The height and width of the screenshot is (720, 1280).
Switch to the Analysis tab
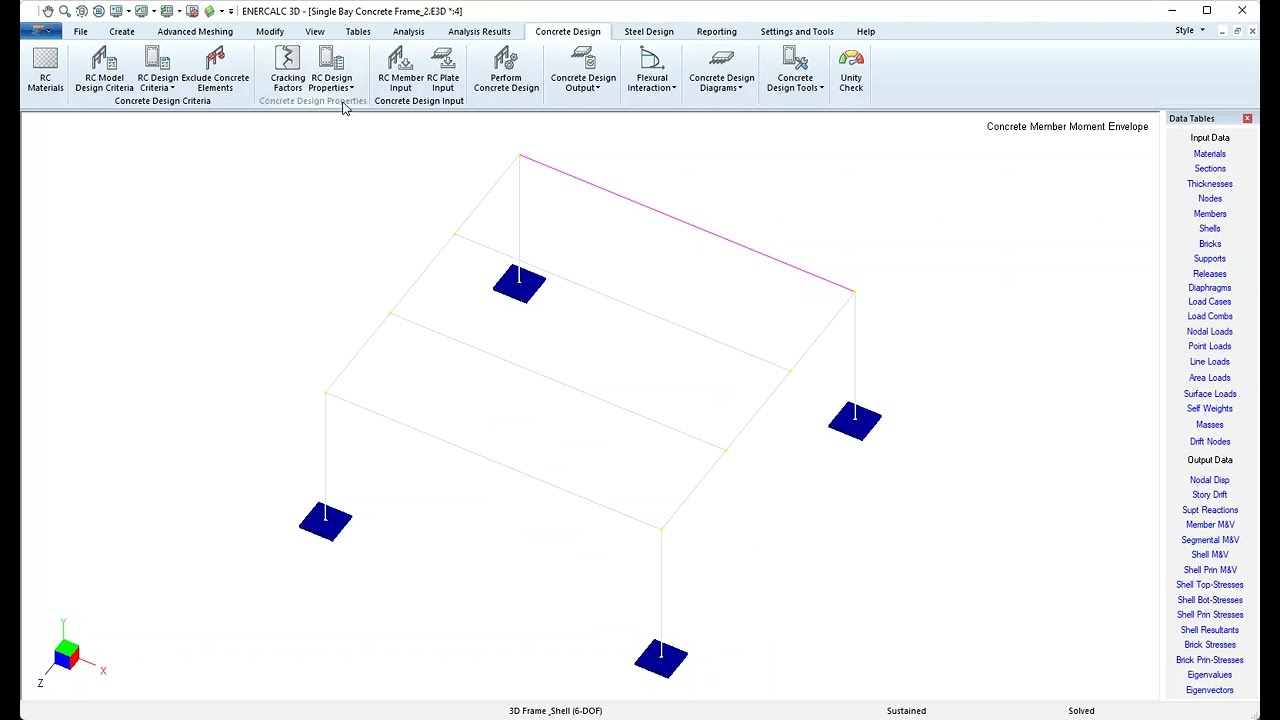(x=408, y=31)
